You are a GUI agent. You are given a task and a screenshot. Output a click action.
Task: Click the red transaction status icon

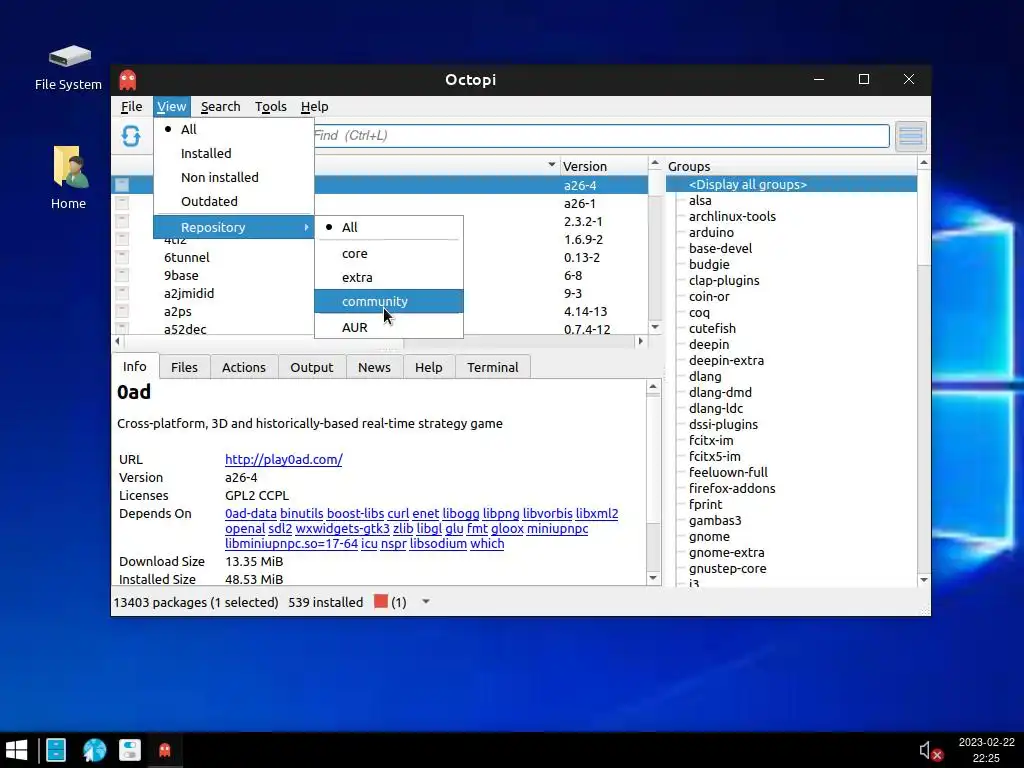[381, 601]
